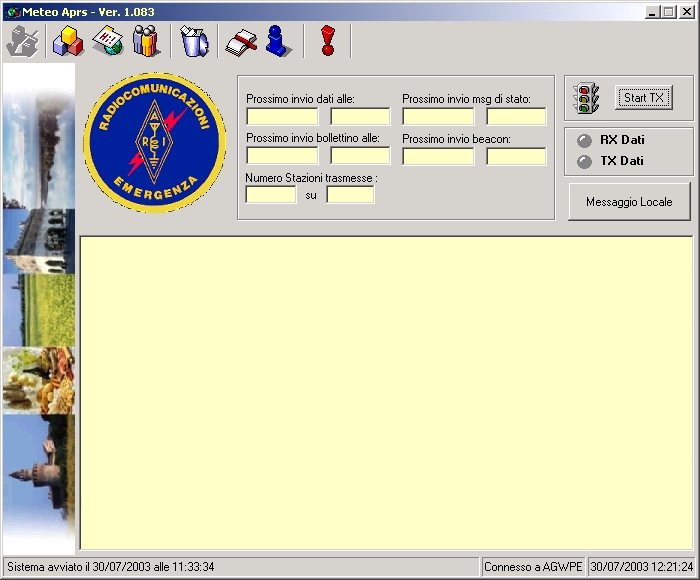Click 'Connesso a AGWPE' status bar entry
Image resolution: width=700 pixels, height=580 pixels.
click(533, 567)
